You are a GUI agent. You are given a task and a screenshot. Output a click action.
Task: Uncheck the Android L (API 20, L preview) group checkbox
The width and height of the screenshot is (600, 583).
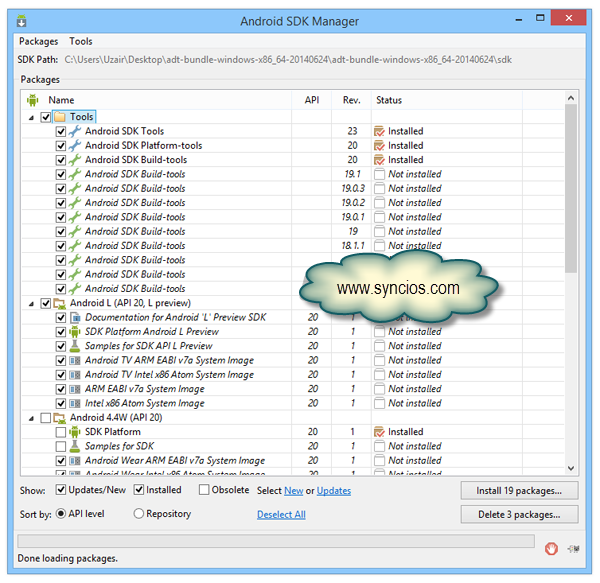(x=46, y=303)
